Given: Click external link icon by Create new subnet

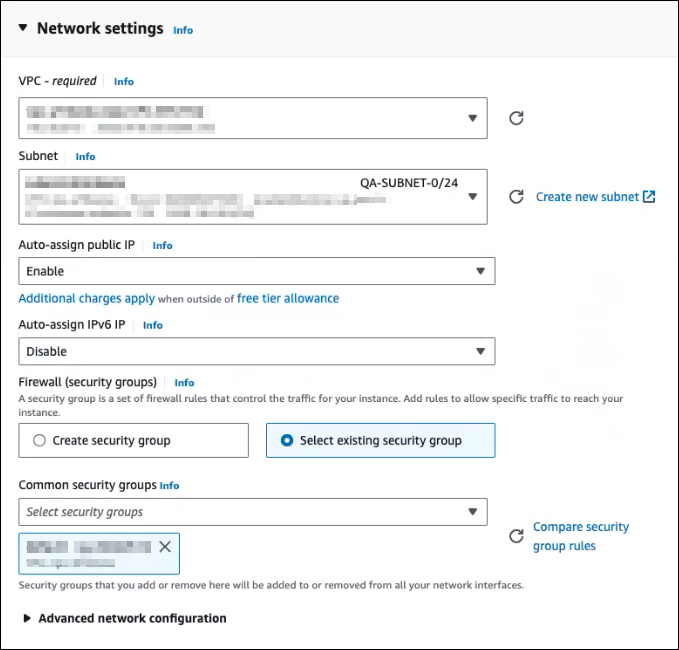Looking at the screenshot, I should tap(649, 197).
